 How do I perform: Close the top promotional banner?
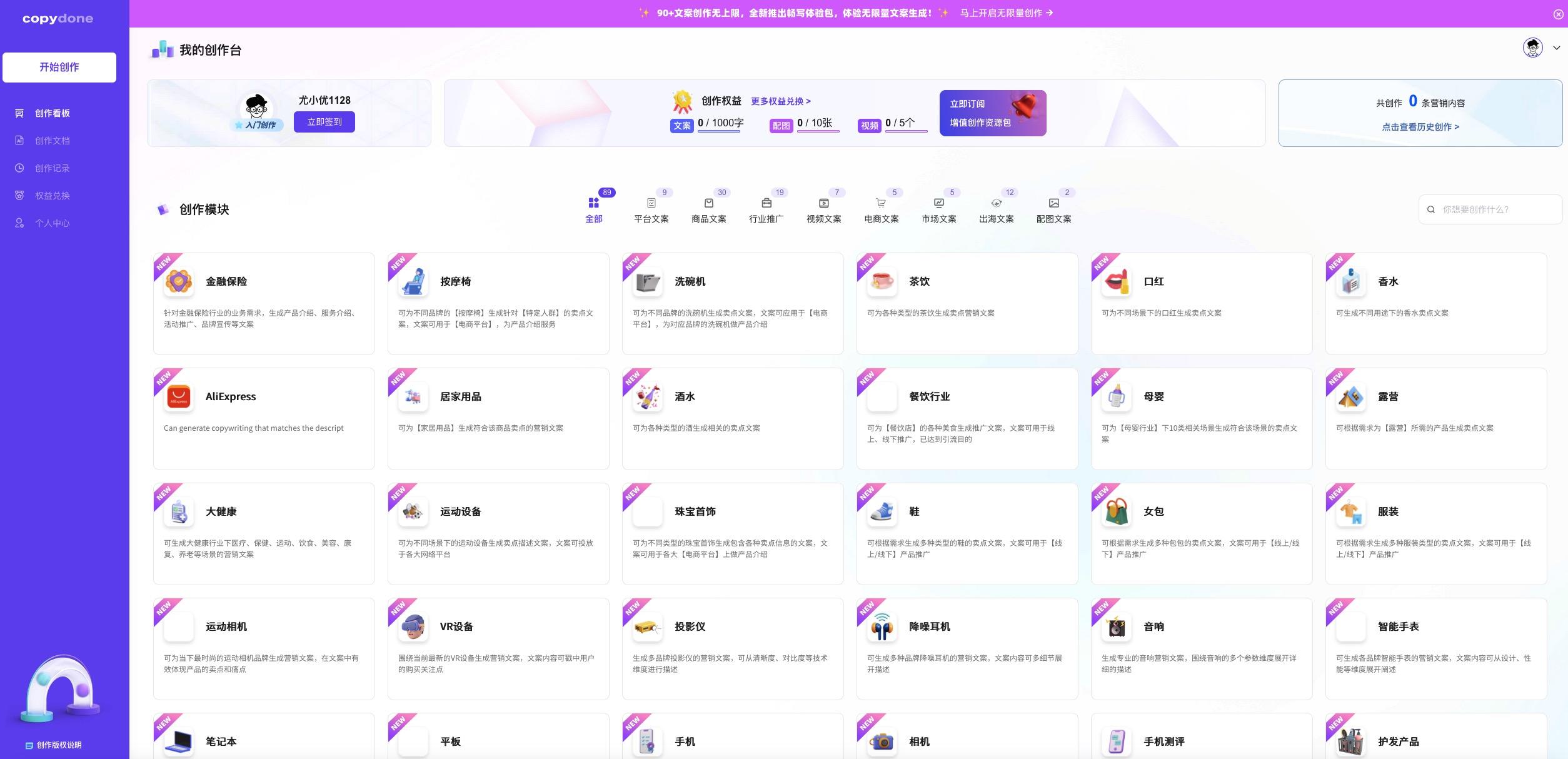(x=1559, y=14)
